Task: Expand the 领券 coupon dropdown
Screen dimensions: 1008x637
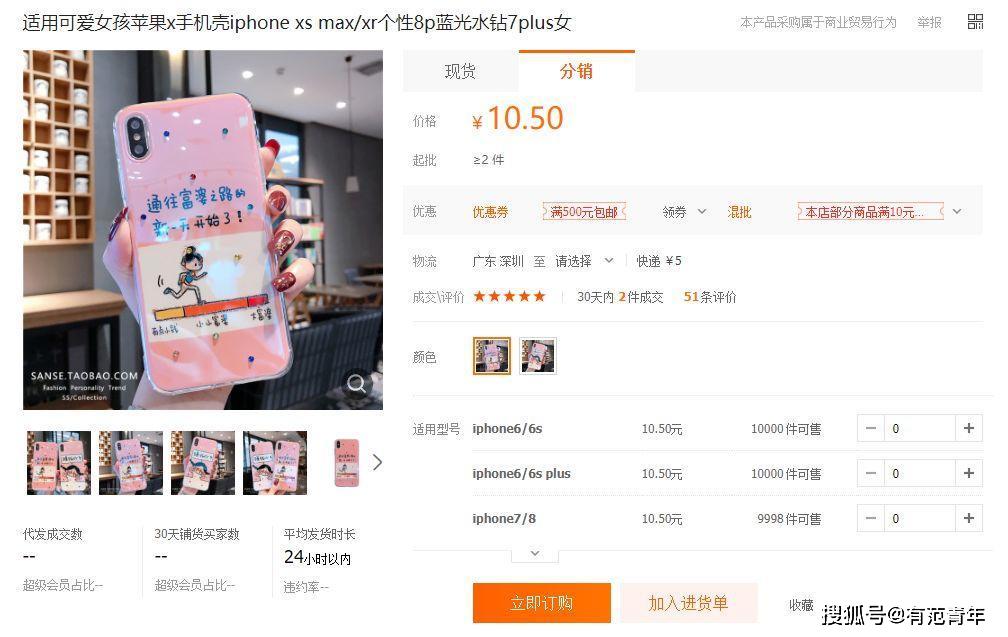Action: (684, 211)
